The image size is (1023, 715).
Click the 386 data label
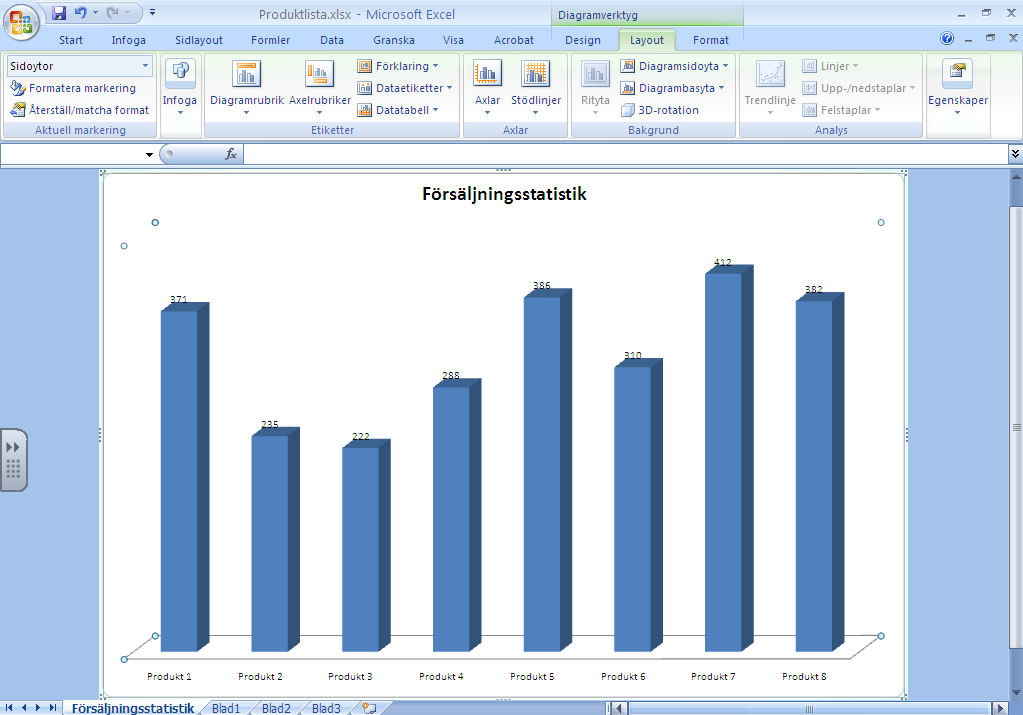[542, 285]
